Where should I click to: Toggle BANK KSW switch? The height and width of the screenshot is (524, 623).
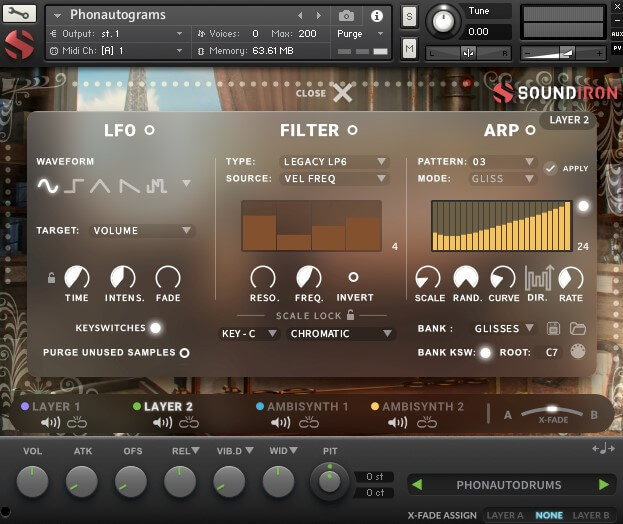click(x=485, y=352)
